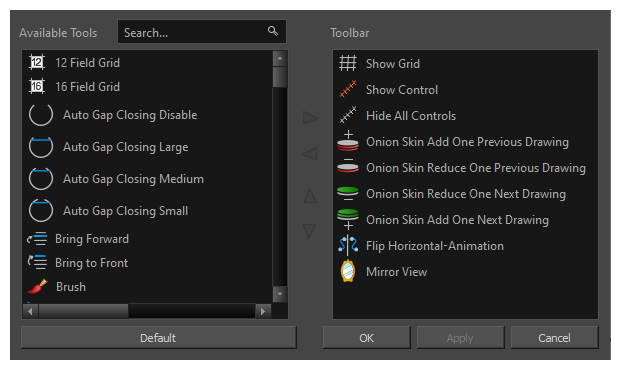The image size is (621, 370).
Task: Select "Mirror View" text in Toolbar list
Action: click(x=396, y=272)
